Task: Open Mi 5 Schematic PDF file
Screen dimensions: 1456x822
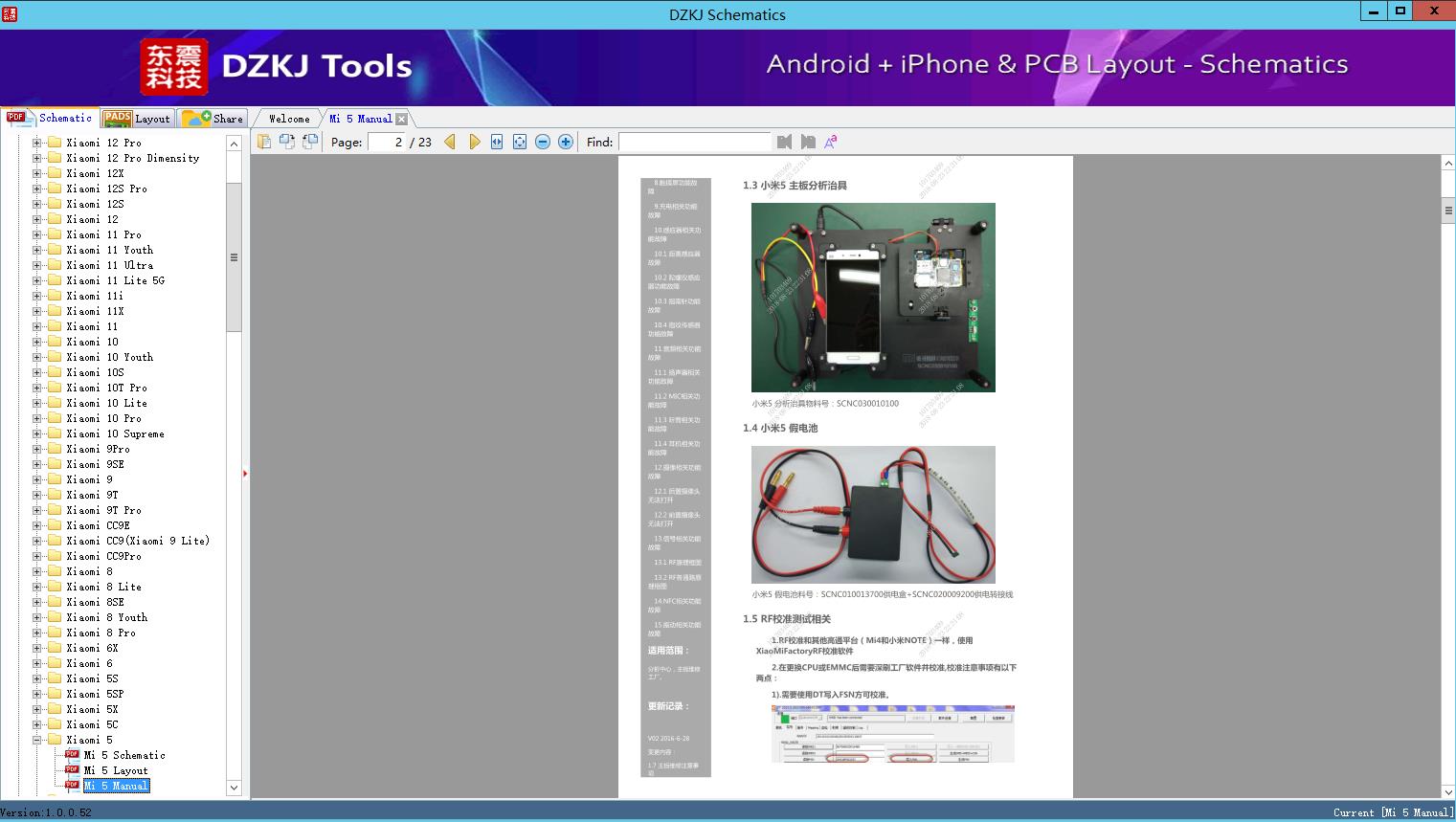Action: (x=124, y=755)
